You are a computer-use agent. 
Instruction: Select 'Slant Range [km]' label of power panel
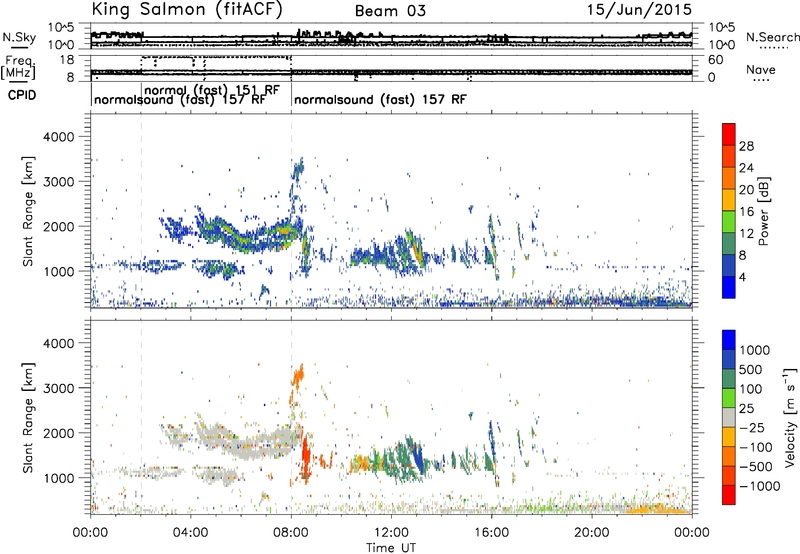click(28, 211)
